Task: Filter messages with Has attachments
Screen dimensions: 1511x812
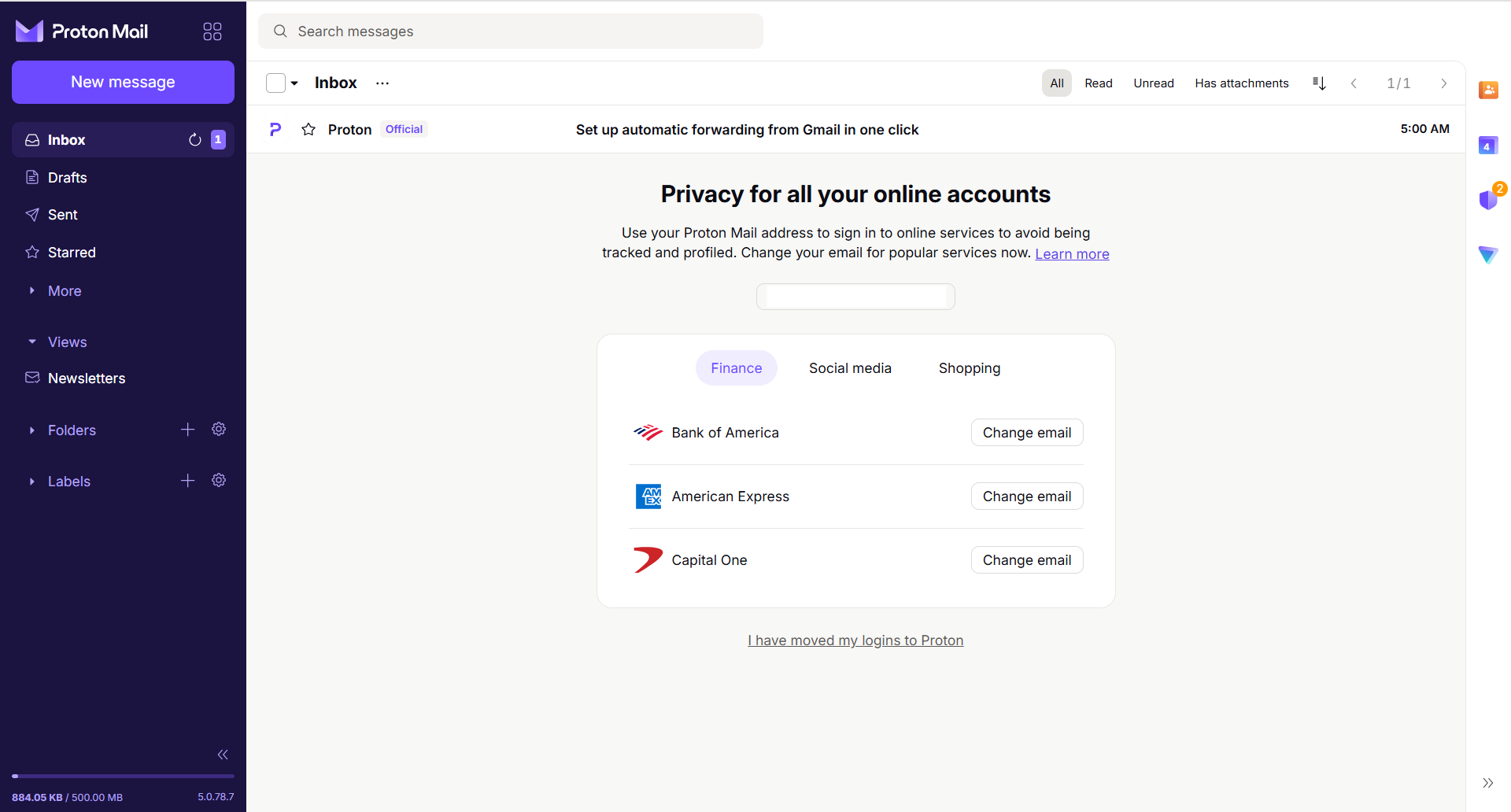Action: click(x=1242, y=83)
